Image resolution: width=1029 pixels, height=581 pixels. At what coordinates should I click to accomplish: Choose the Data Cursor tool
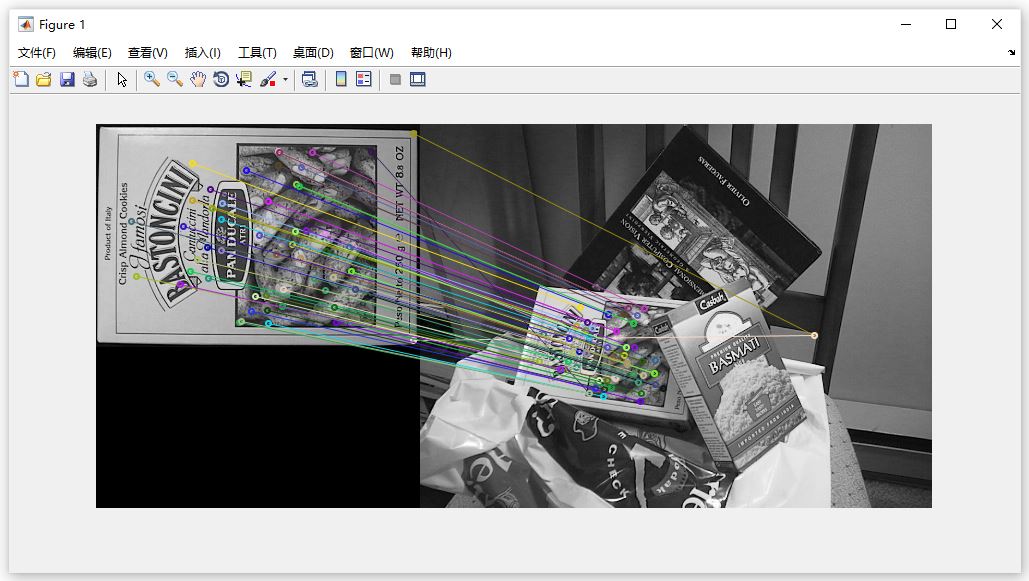point(244,79)
